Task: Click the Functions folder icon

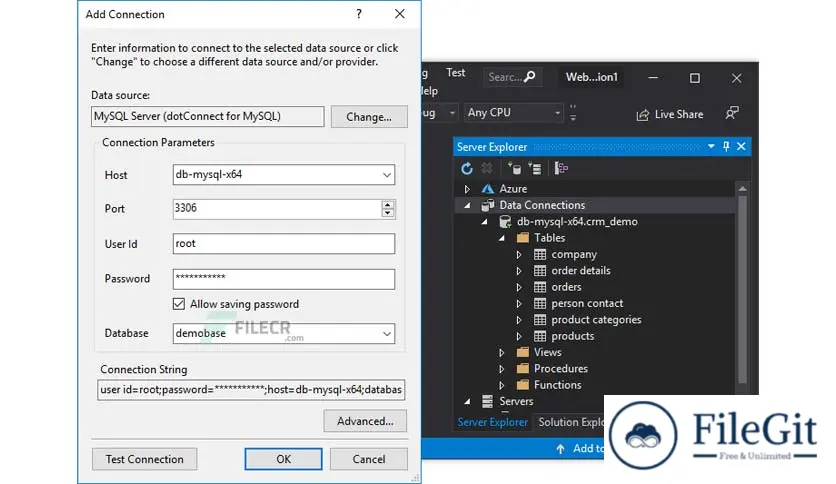Action: [523, 385]
